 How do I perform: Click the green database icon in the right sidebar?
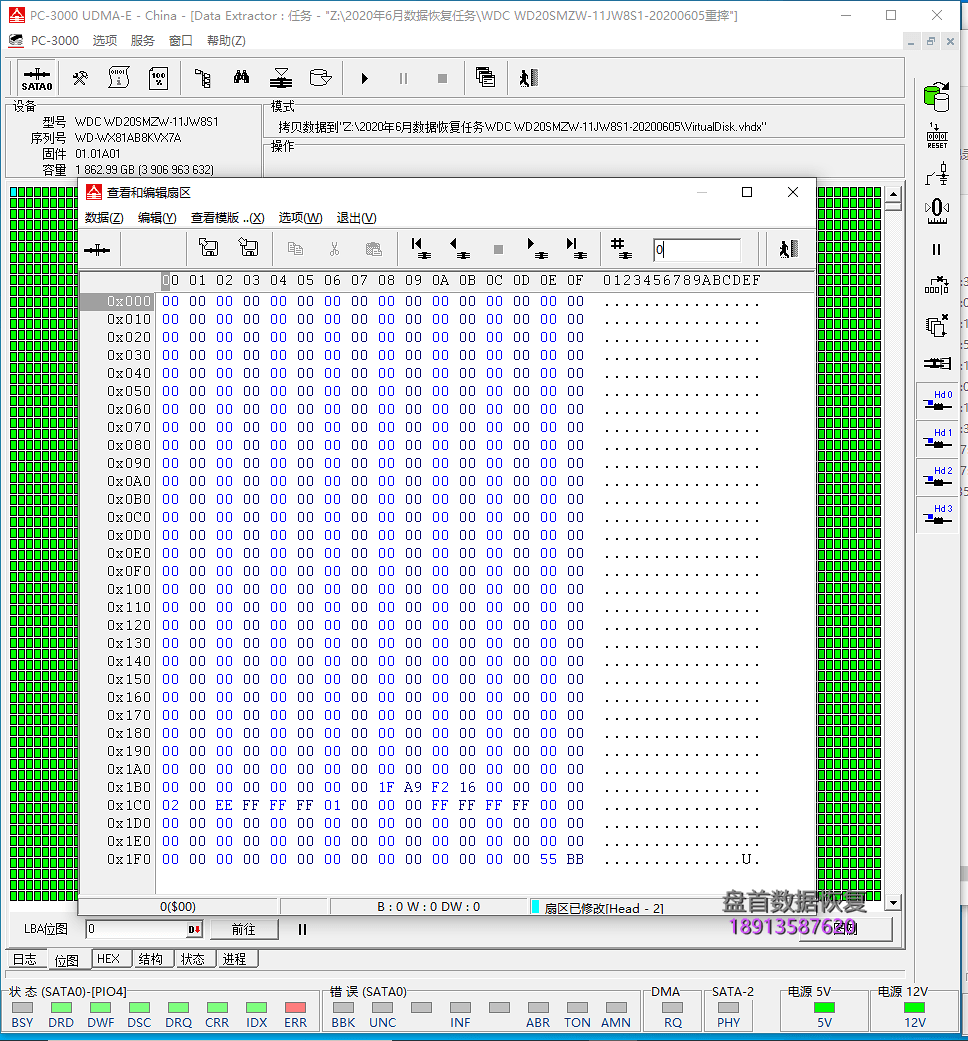tap(937, 97)
